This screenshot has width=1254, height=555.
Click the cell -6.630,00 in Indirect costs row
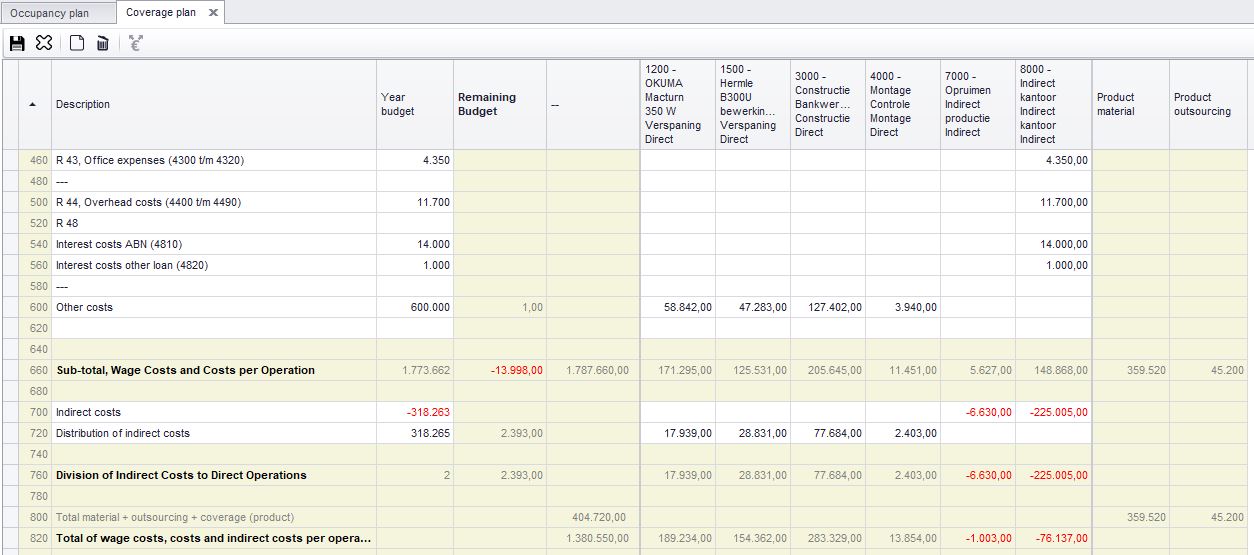coord(978,412)
